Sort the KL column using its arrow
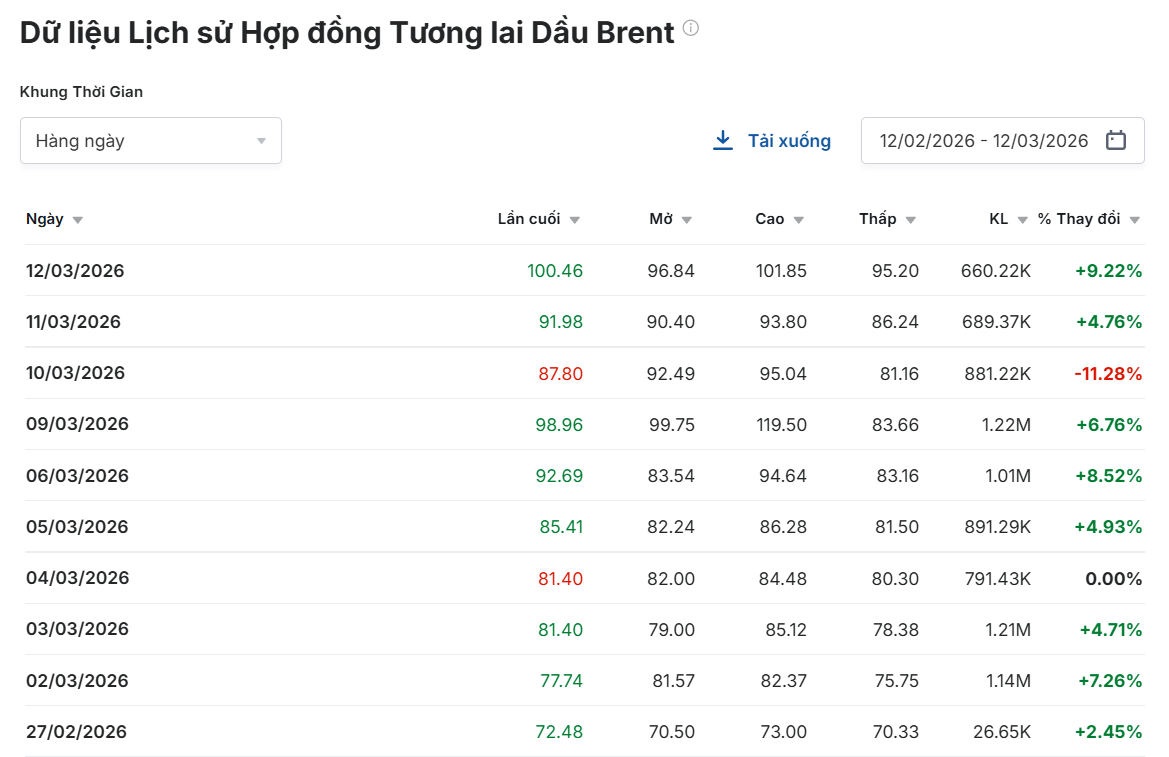This screenshot has width=1169, height=757. 1021,219
